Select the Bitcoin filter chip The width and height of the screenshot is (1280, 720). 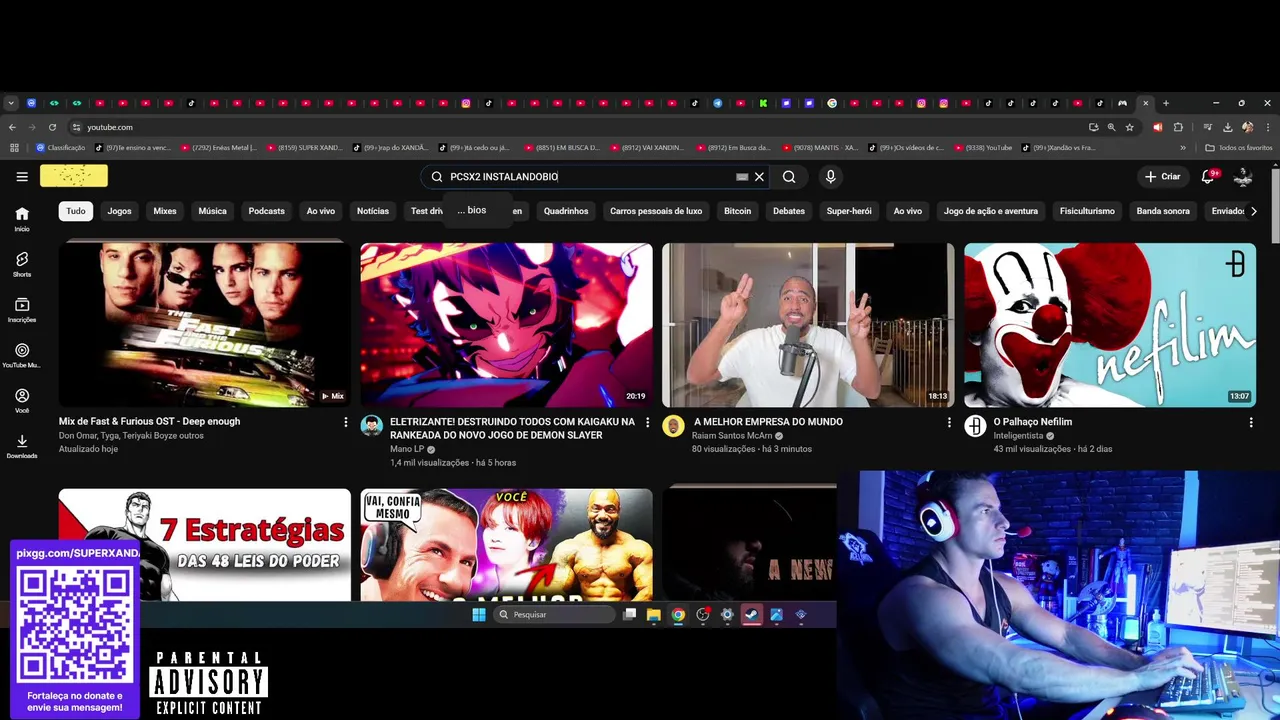coord(737,211)
